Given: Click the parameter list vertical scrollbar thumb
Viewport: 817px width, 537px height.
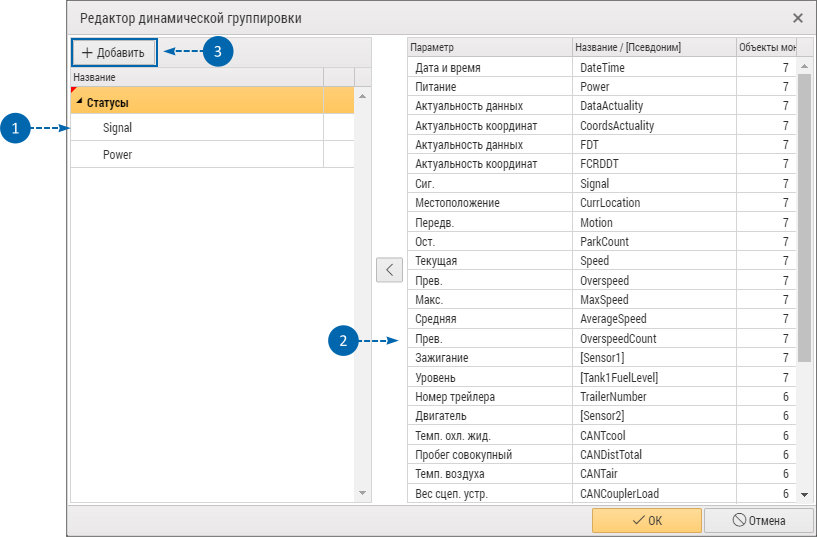Looking at the screenshot, I should (804, 218).
